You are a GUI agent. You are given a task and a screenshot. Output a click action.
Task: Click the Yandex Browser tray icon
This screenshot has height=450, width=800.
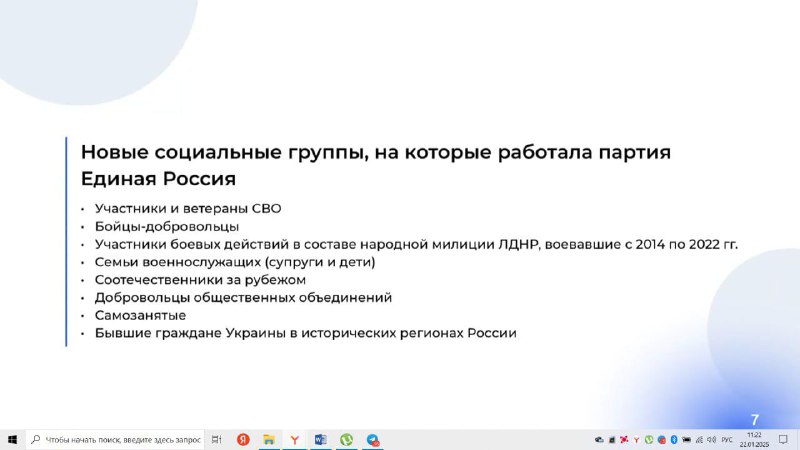[x=636, y=440]
